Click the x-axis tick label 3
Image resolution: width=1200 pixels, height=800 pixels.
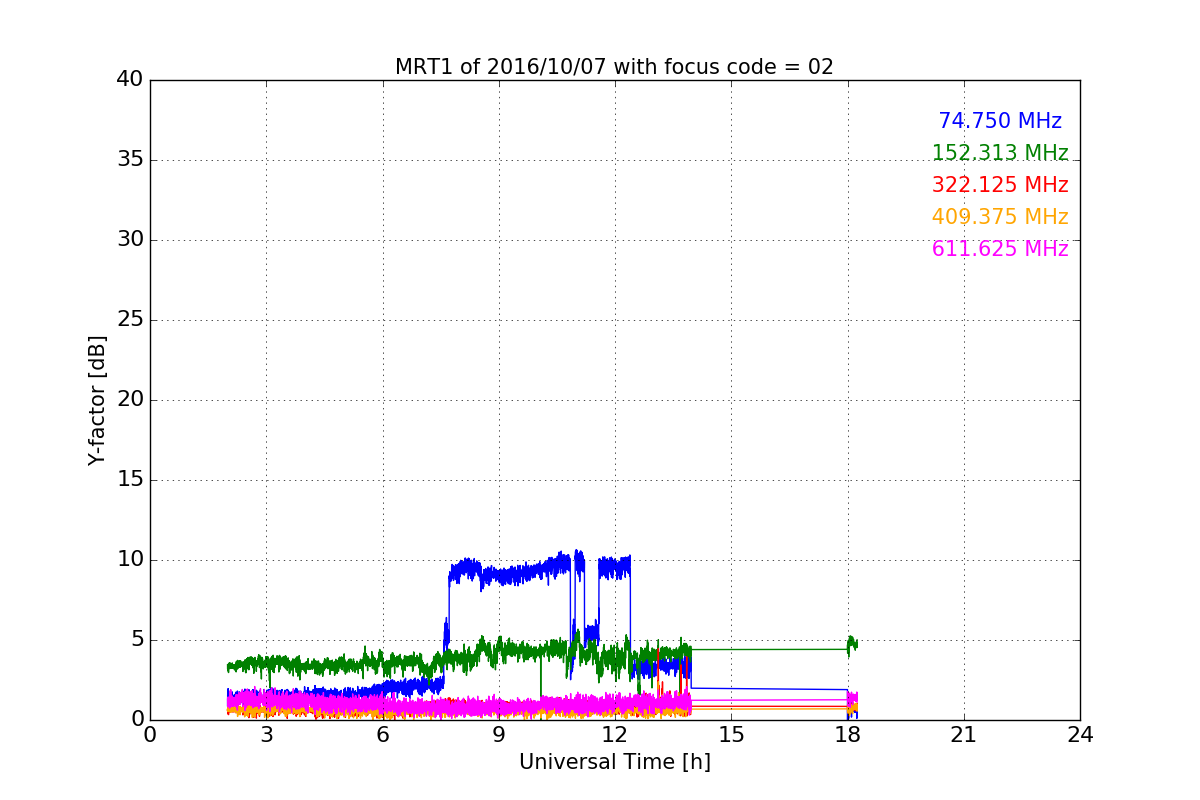click(266, 735)
